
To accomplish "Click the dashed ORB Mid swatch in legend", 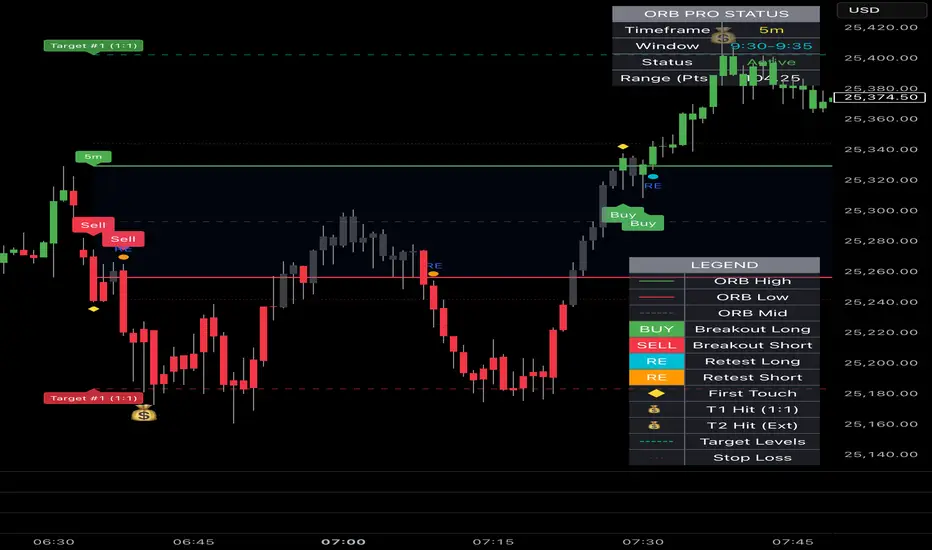I will coord(656,313).
